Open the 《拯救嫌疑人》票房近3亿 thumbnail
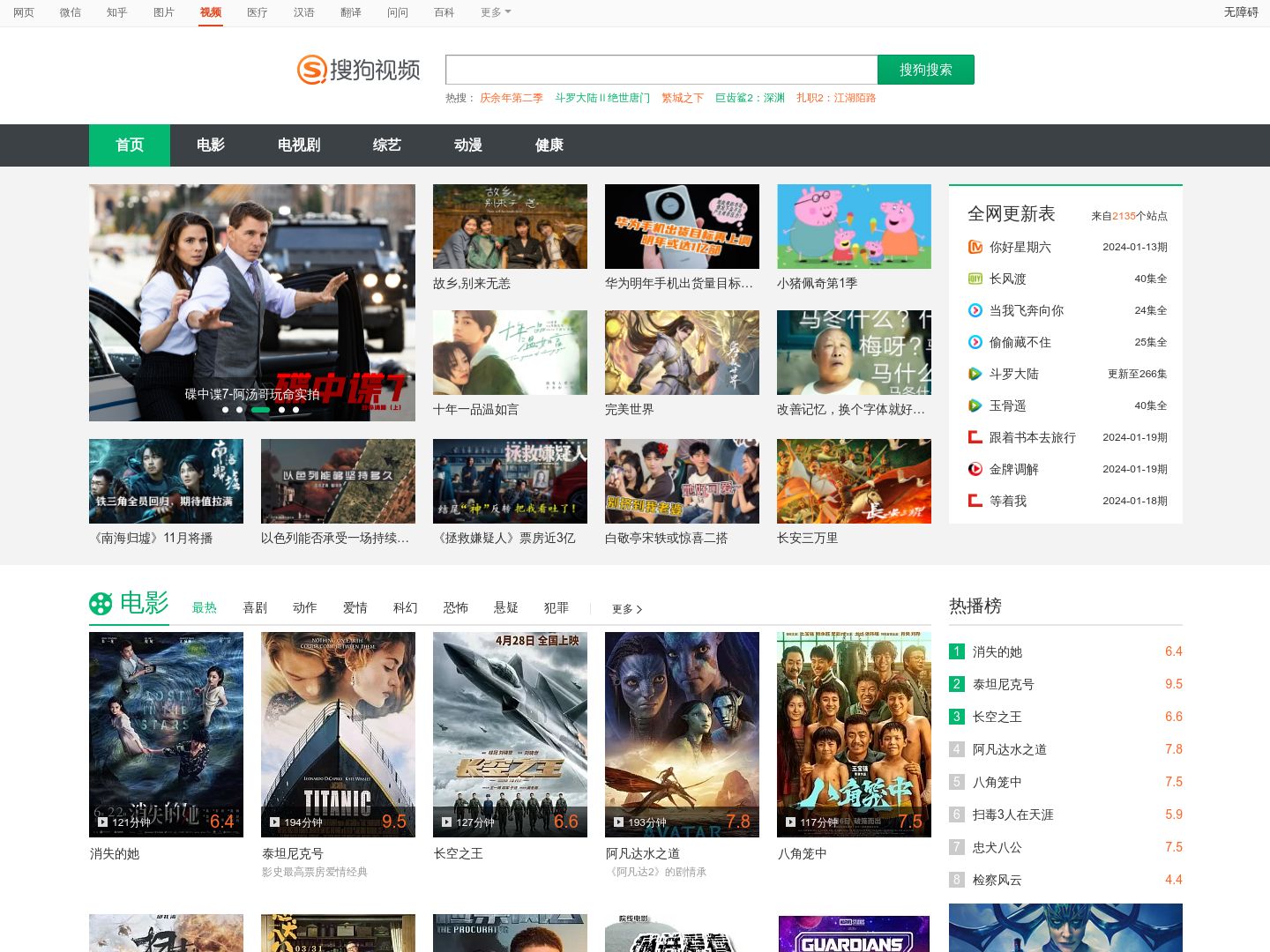Viewport: 1270px width, 952px height. click(510, 481)
